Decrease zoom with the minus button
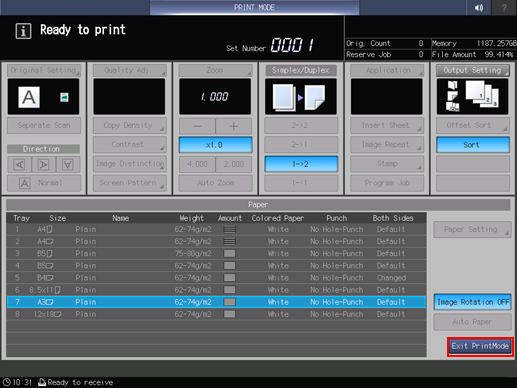 pyautogui.click(x=197, y=126)
